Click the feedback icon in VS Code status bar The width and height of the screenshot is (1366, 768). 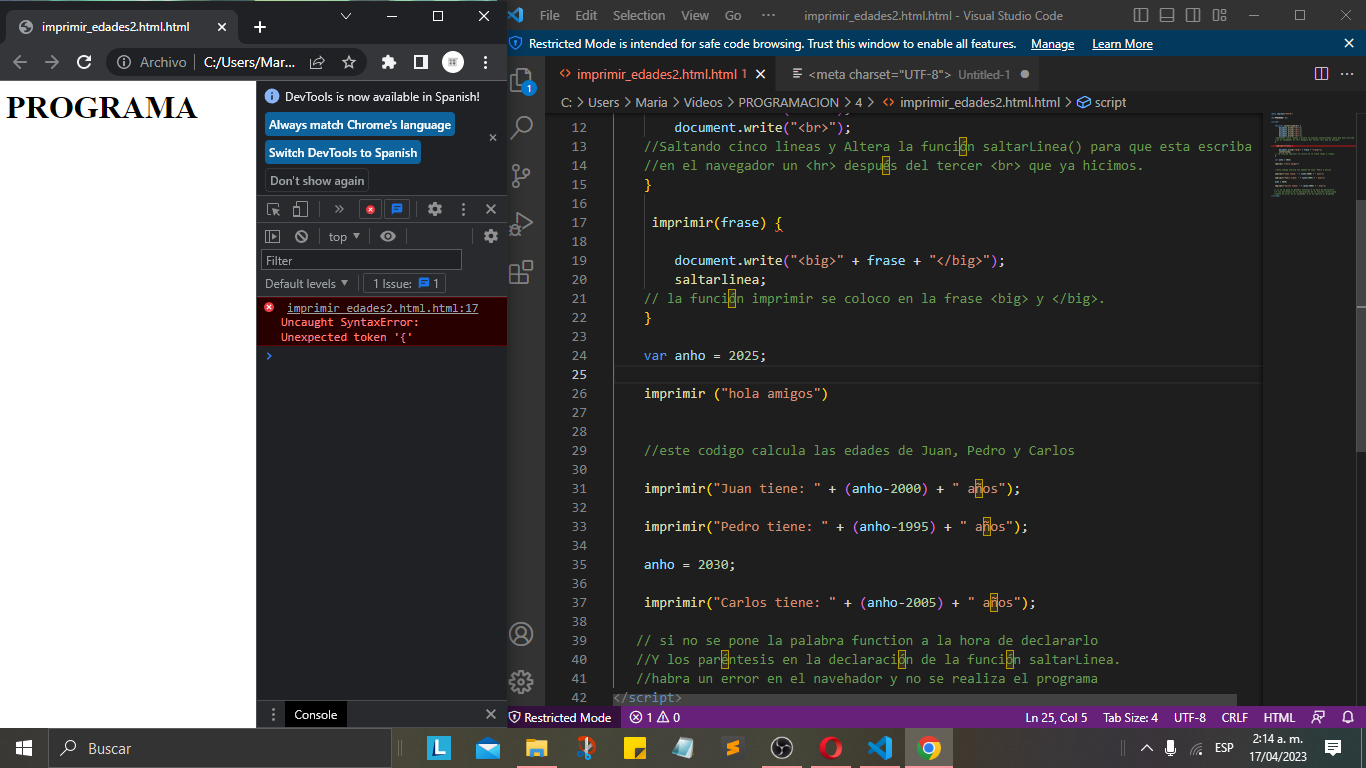[1318, 717]
